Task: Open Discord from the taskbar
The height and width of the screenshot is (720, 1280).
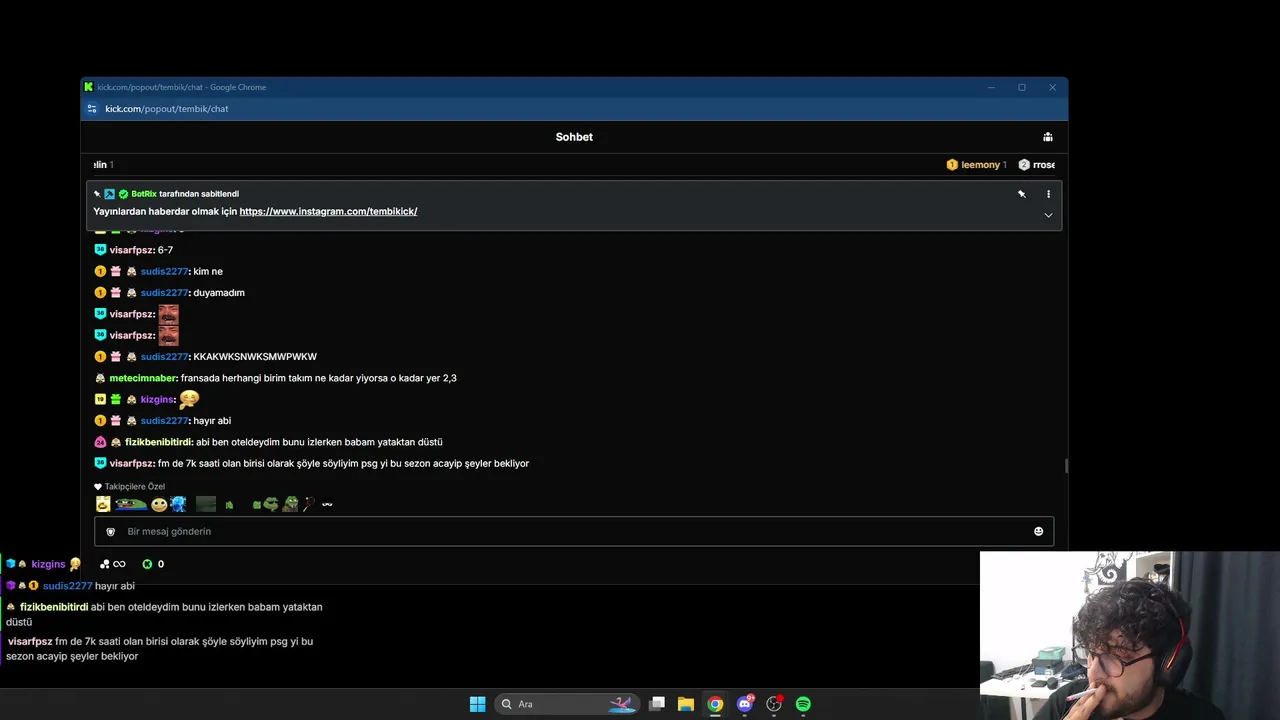Action: [x=744, y=704]
